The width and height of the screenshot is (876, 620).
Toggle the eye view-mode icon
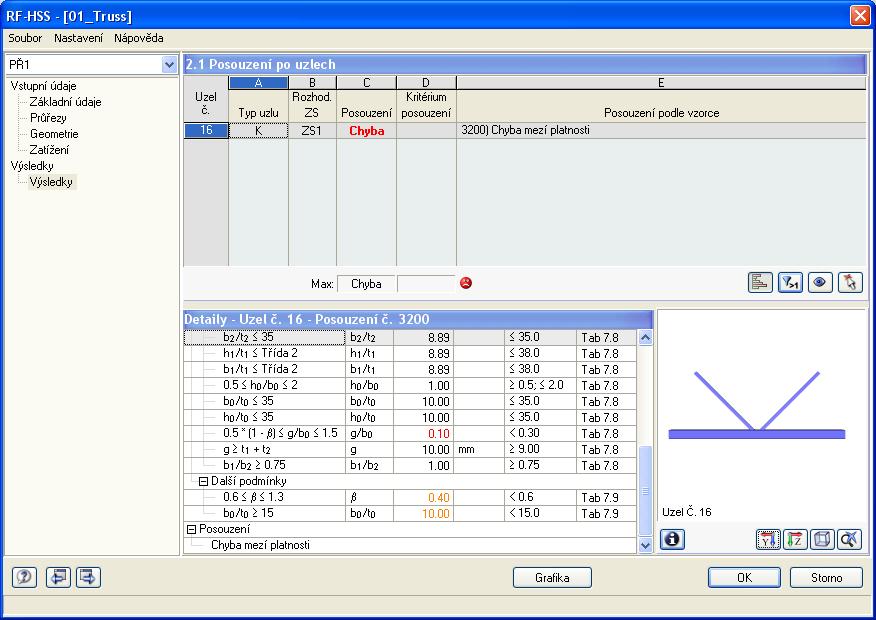(x=820, y=283)
